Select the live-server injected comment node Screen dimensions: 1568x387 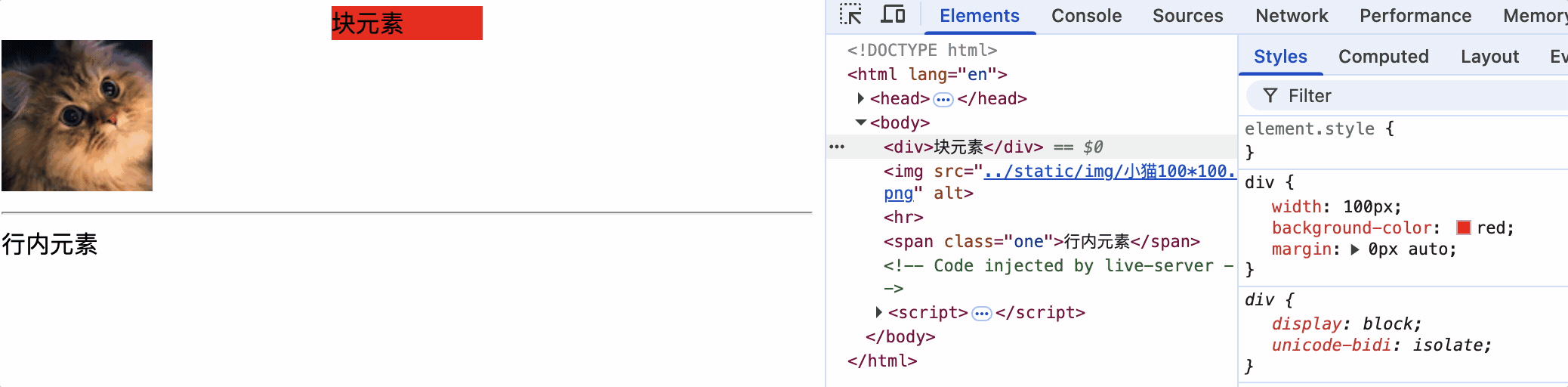click(x=1058, y=277)
